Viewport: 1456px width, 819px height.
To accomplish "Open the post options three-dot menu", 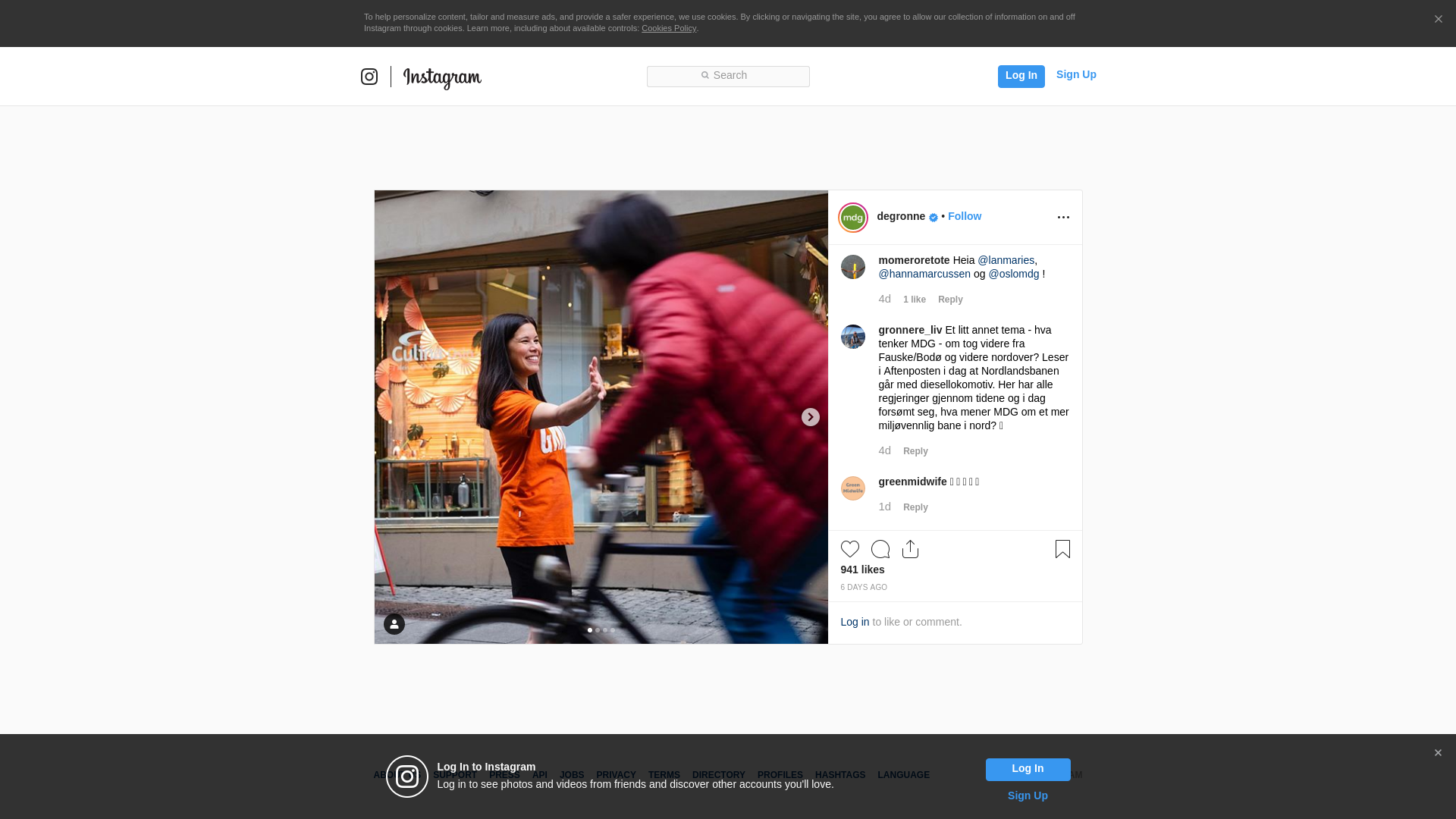I will [1063, 218].
